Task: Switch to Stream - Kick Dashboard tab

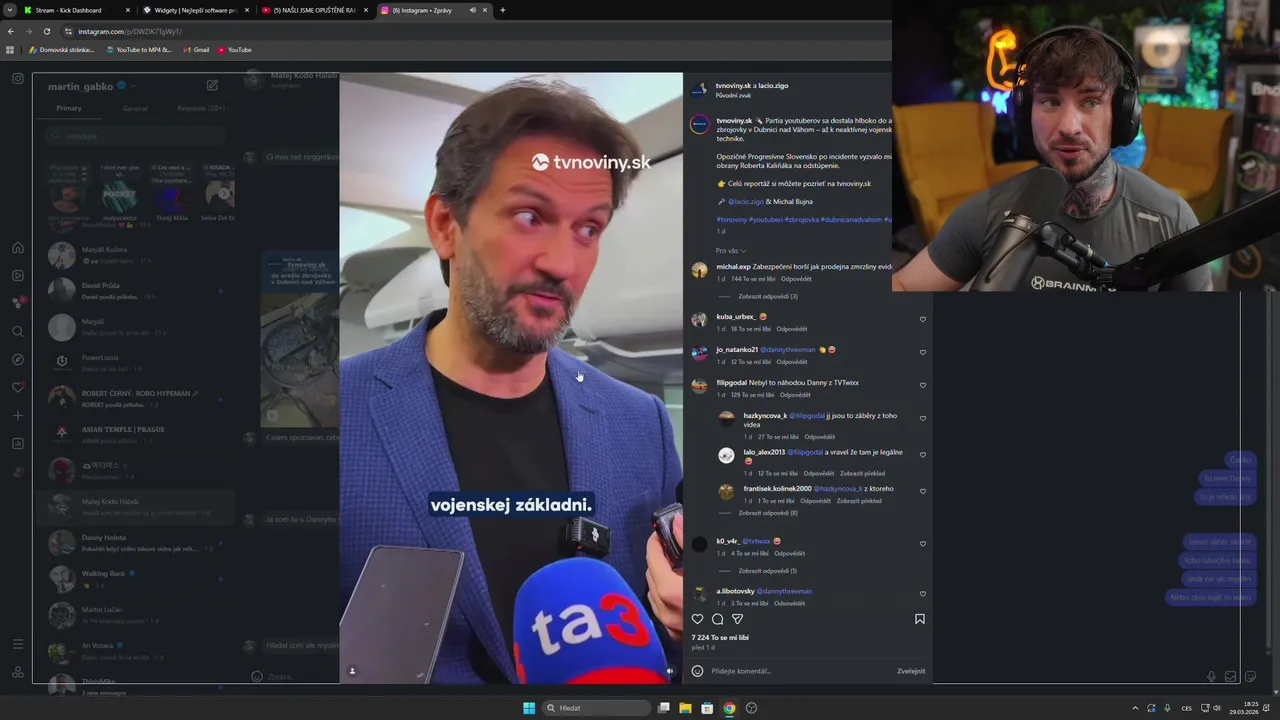Action: click(77, 10)
